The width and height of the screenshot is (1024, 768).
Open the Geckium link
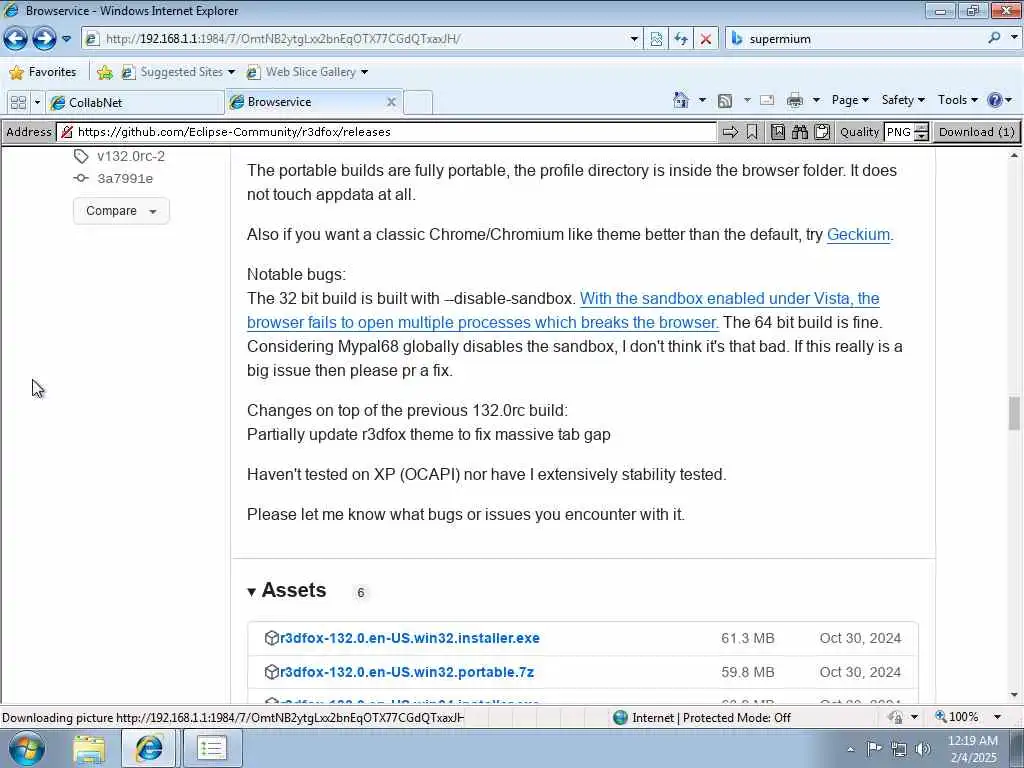(858, 234)
